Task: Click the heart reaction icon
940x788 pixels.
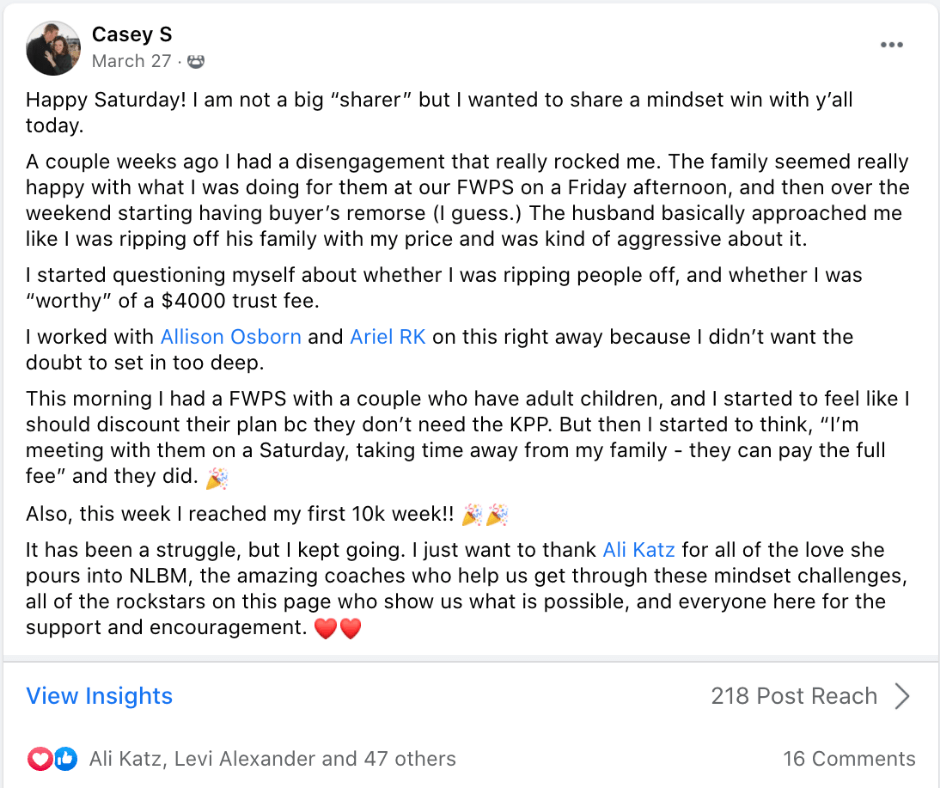Action: pyautogui.click(x=40, y=759)
